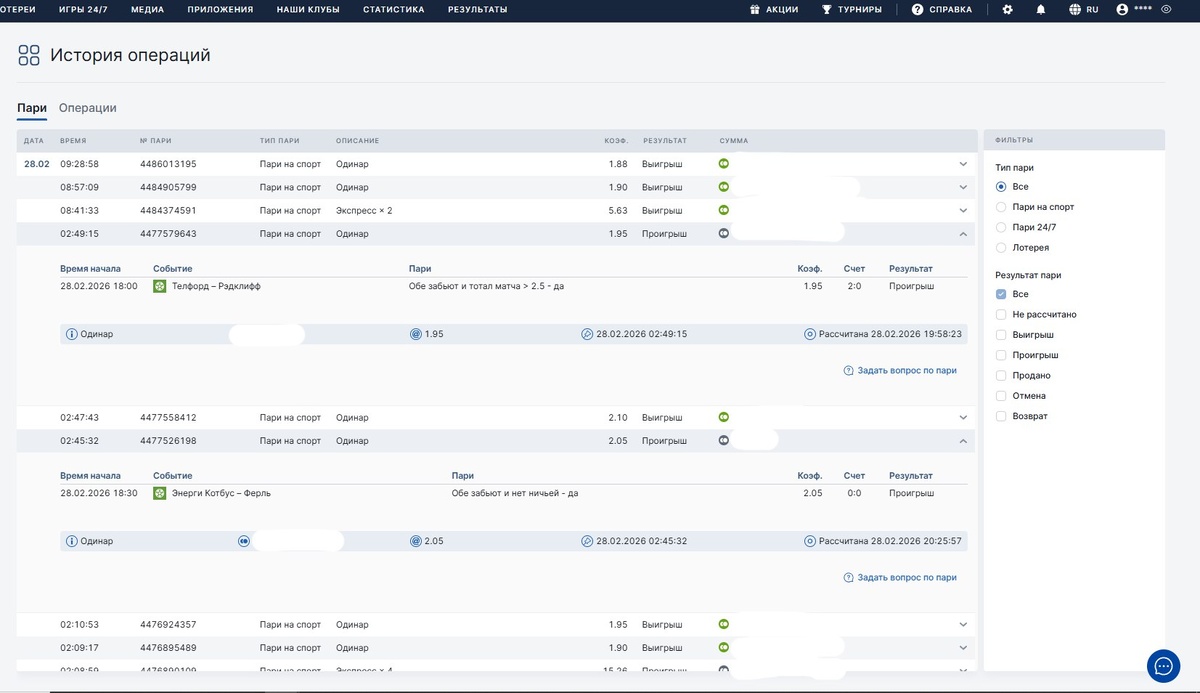Click green currency icon in 09:28:58 row
Image resolution: width=1200 pixels, height=693 pixels.
point(724,163)
